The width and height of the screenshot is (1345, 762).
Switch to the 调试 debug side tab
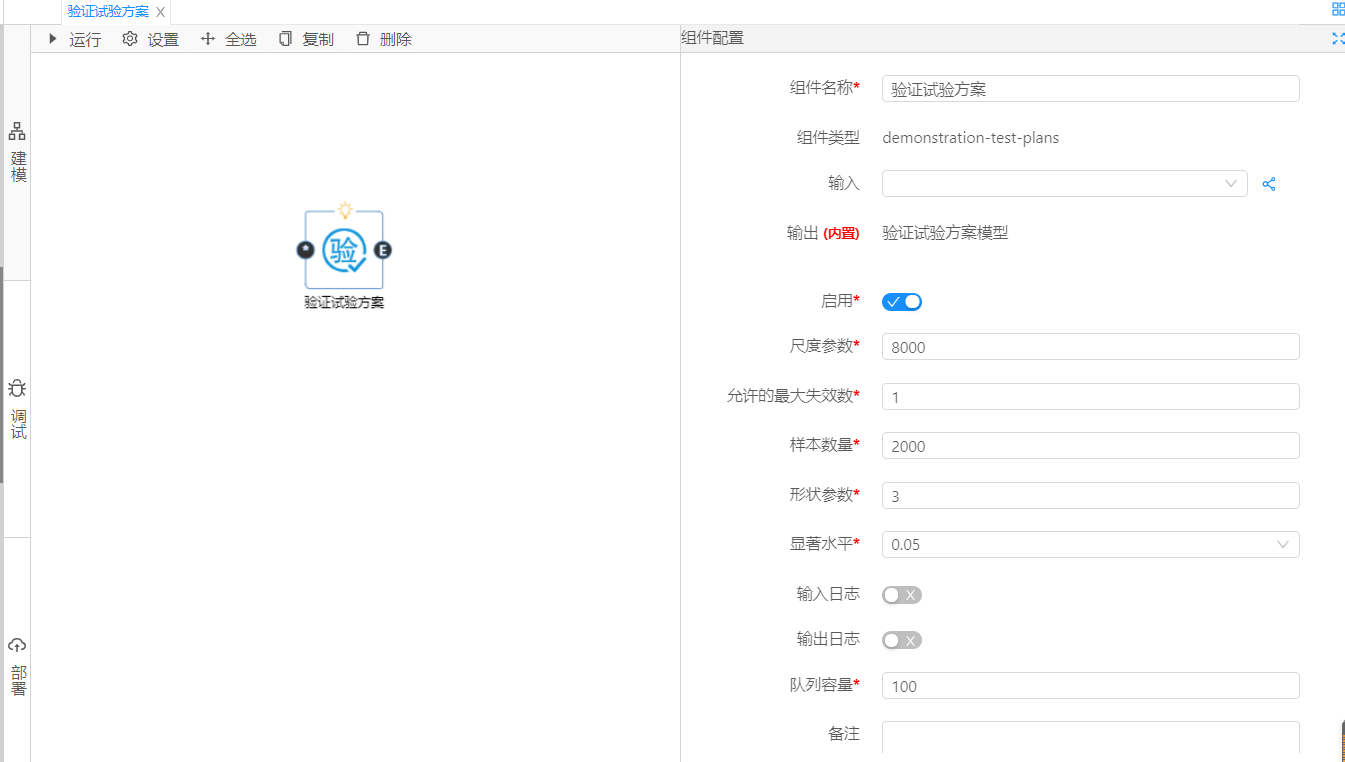pos(18,410)
